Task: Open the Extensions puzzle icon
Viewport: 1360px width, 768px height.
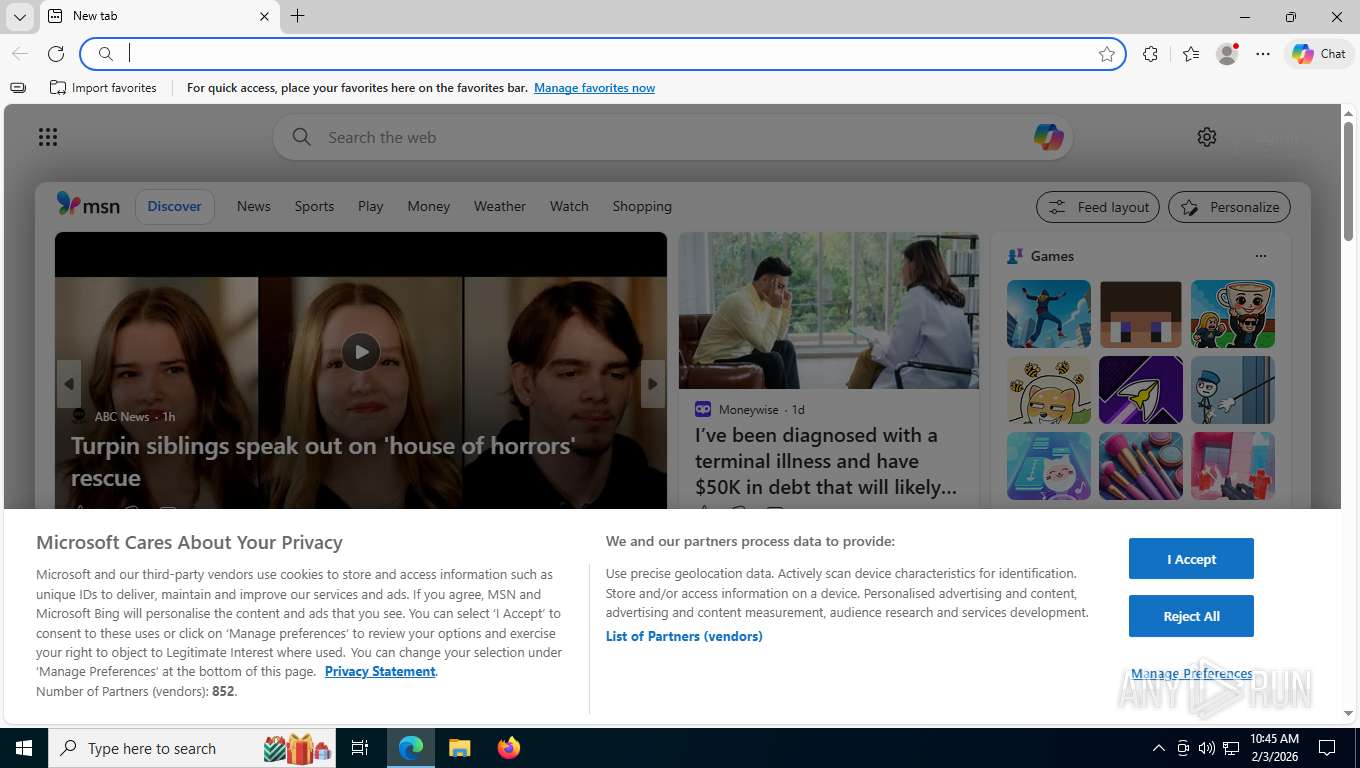Action: pos(1150,54)
